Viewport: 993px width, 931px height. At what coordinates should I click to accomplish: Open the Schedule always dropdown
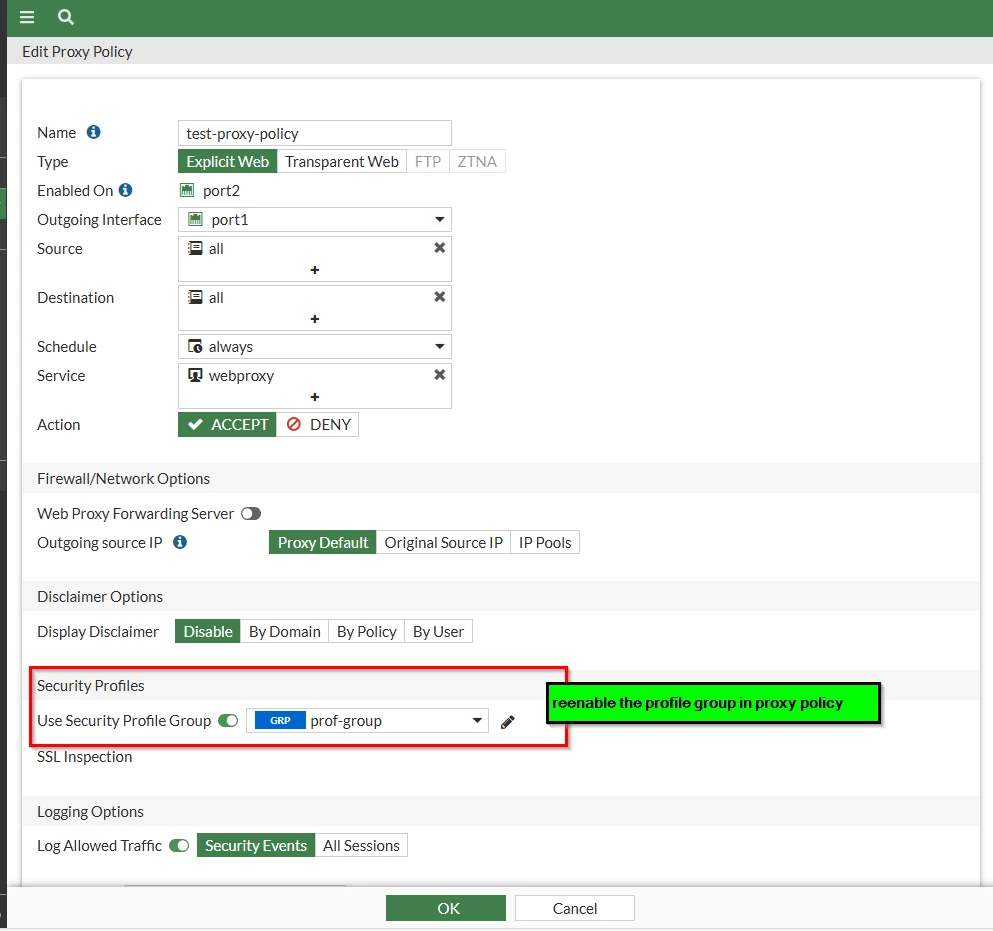(315, 346)
